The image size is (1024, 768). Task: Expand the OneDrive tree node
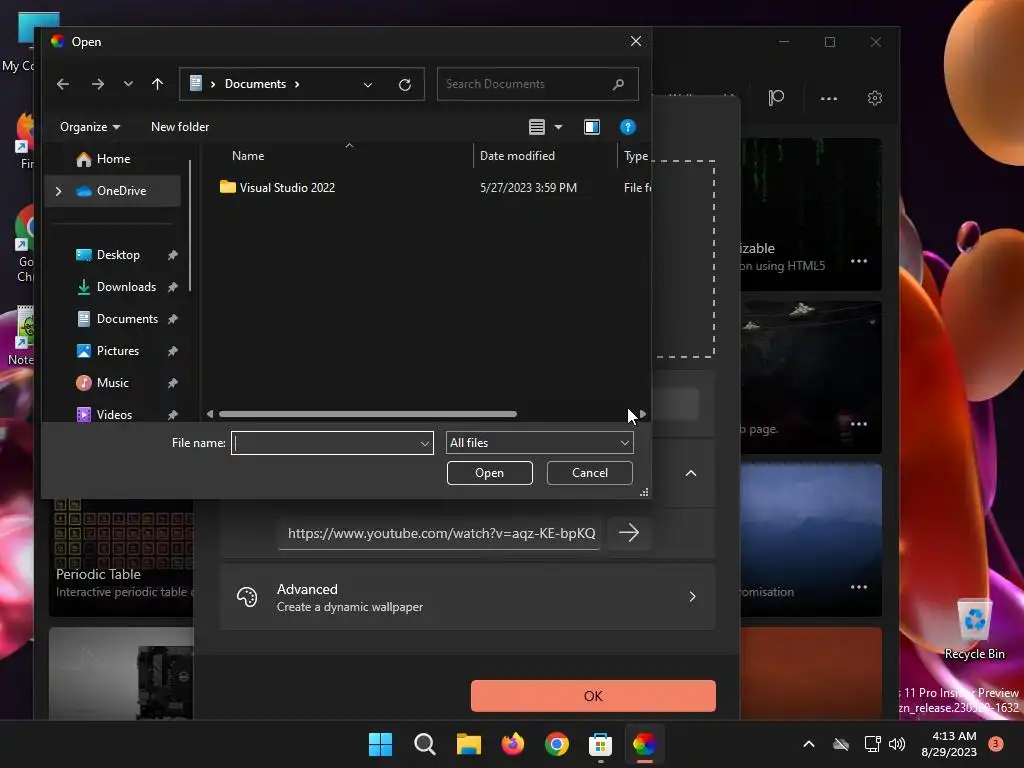pyautogui.click(x=59, y=191)
